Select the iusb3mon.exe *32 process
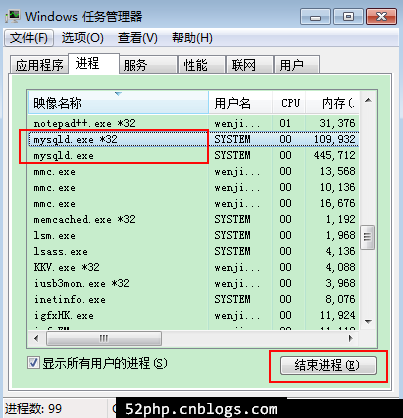The height and width of the screenshot is (418, 403). pos(193,283)
